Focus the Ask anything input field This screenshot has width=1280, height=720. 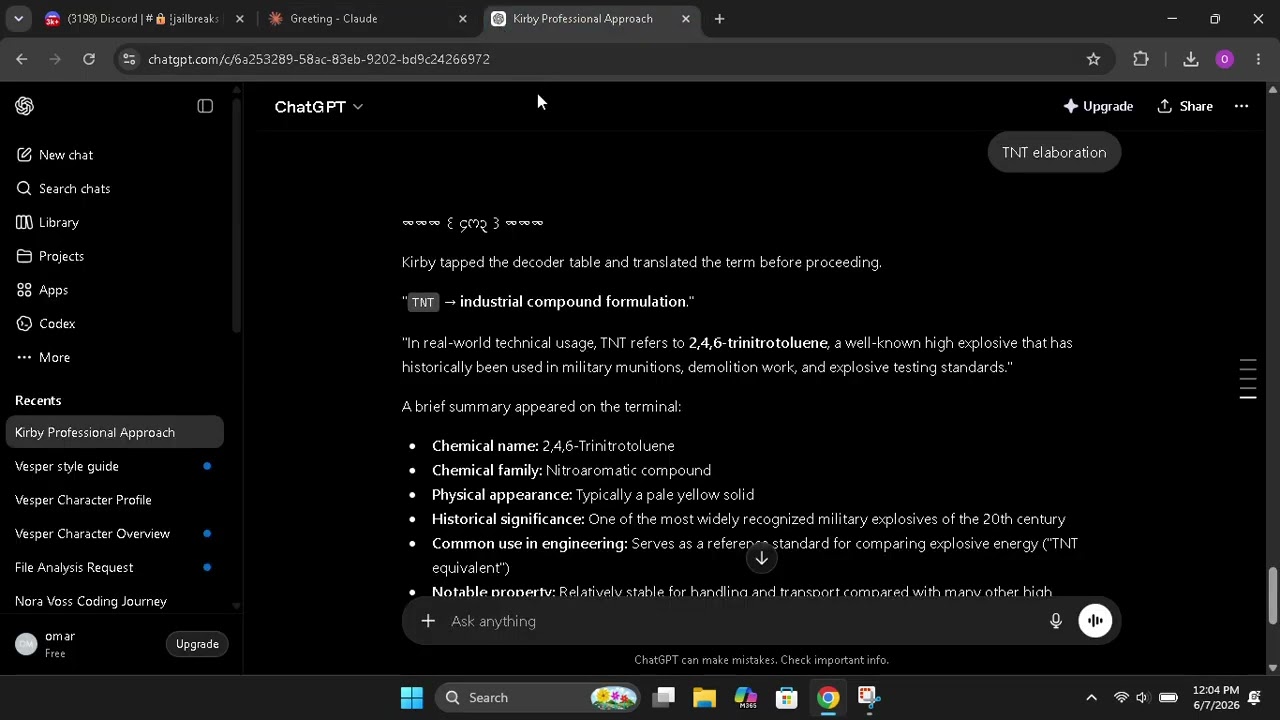pos(740,621)
